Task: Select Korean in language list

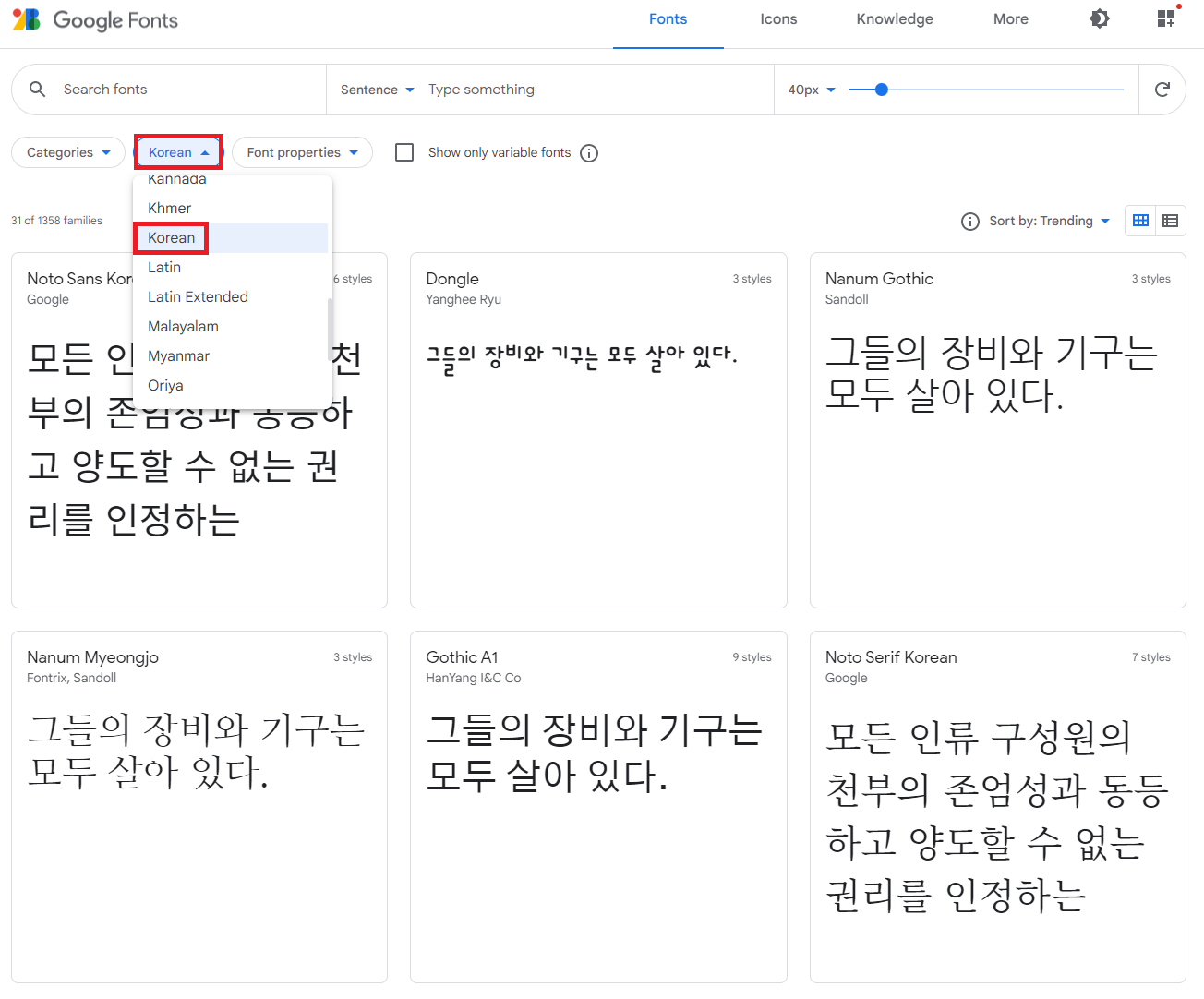Action: (x=231, y=238)
